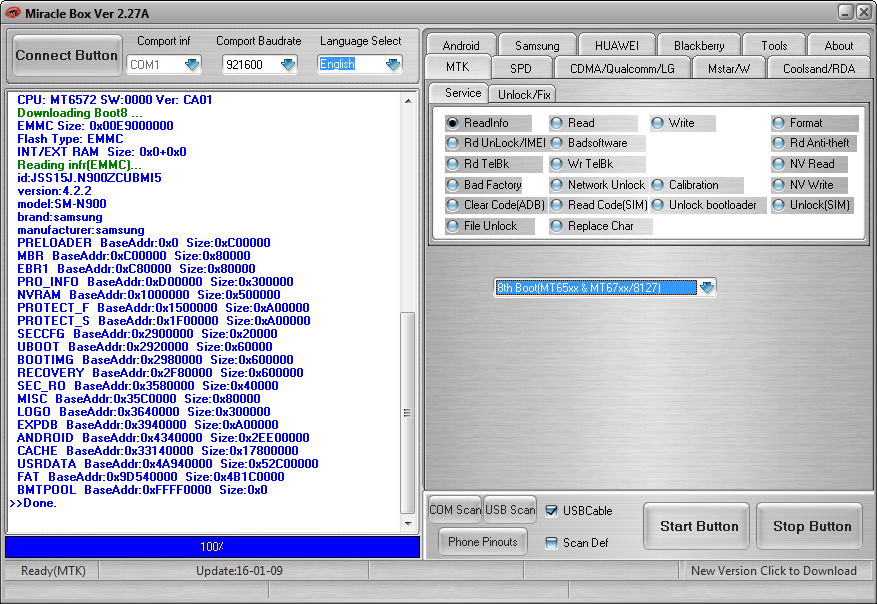Switch to the Samsung tab

click(x=537, y=45)
